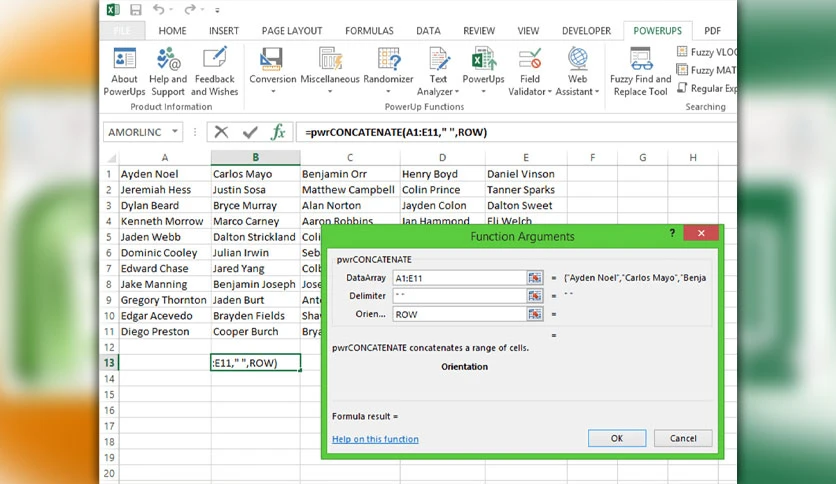Select column A header
836x484 pixels.
165,157
